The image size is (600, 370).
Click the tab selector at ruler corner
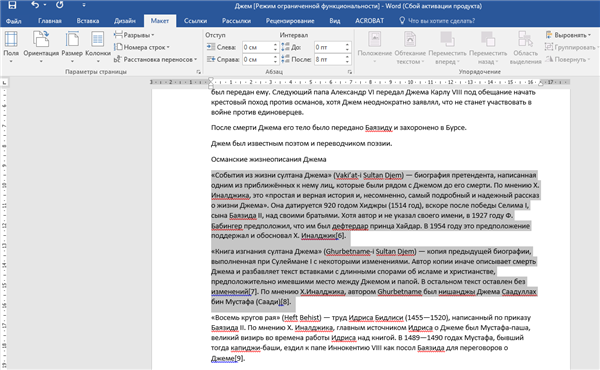click(4, 82)
